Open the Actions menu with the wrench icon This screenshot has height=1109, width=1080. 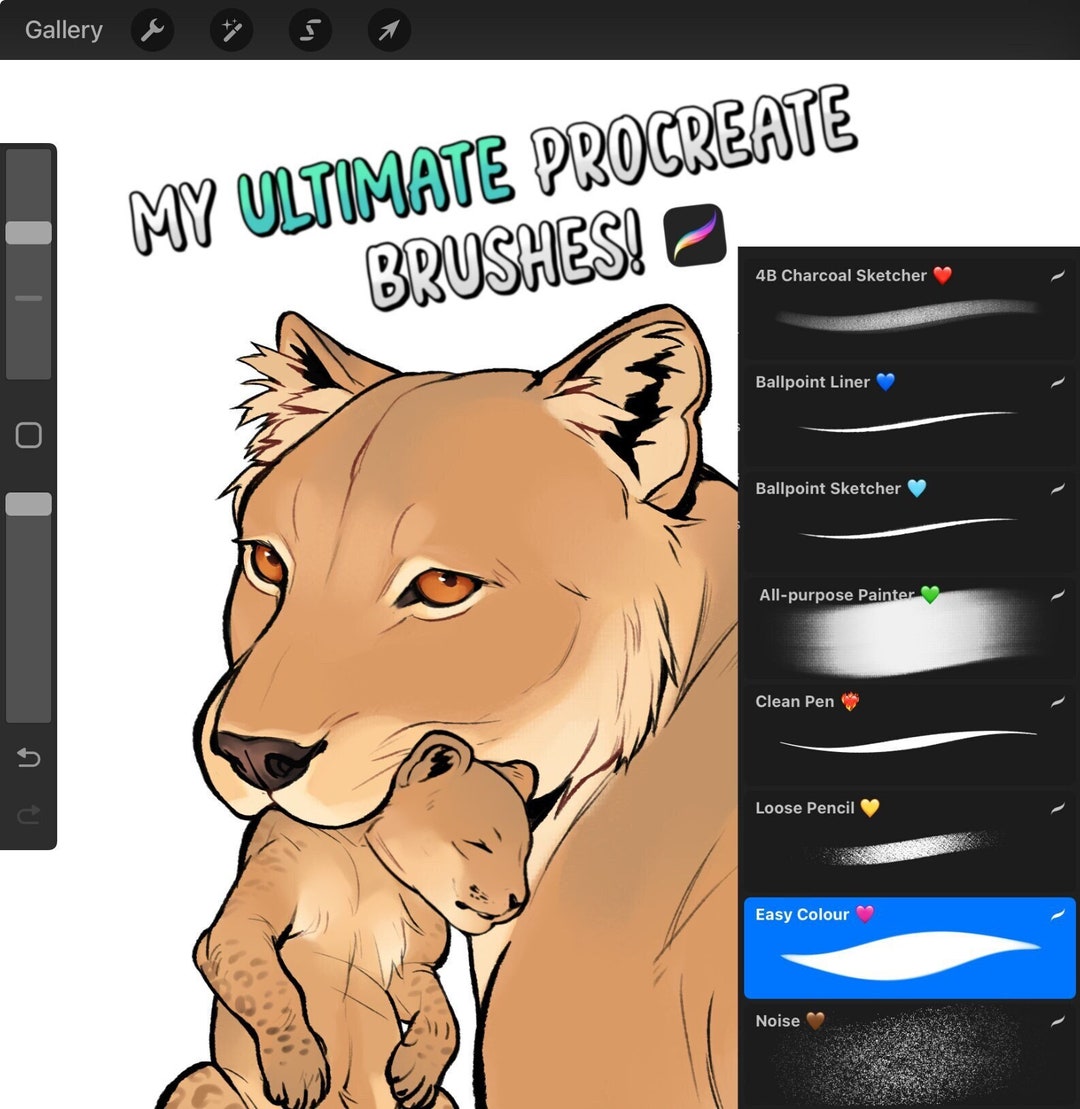(152, 30)
